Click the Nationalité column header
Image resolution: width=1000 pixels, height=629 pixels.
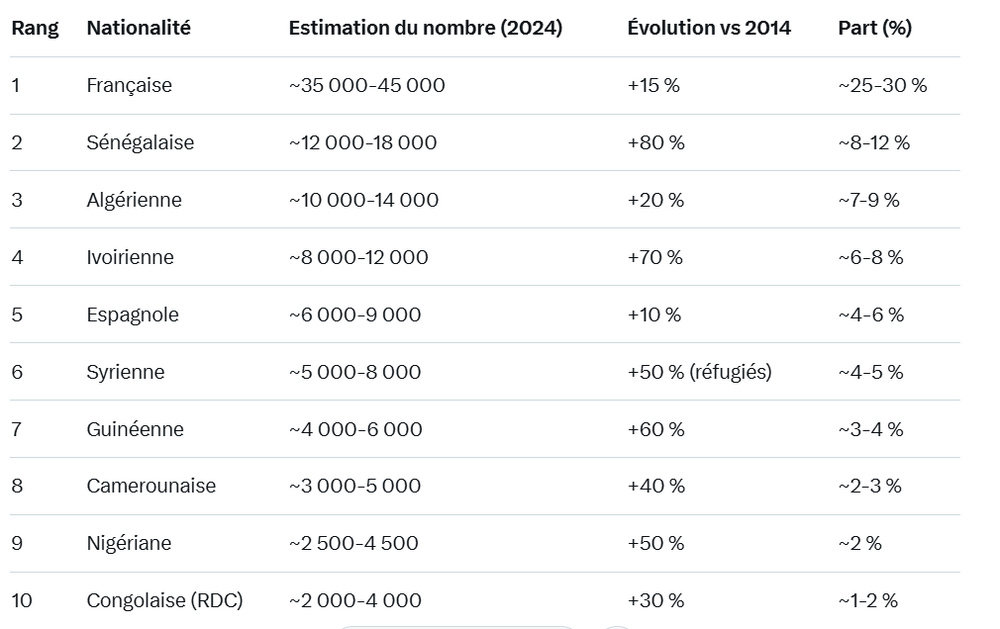(x=138, y=28)
